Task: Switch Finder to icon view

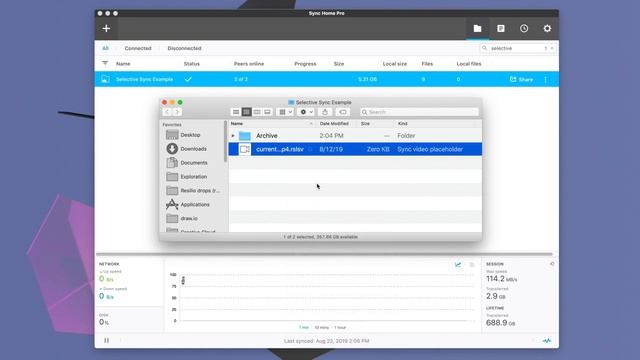Action: click(236, 112)
